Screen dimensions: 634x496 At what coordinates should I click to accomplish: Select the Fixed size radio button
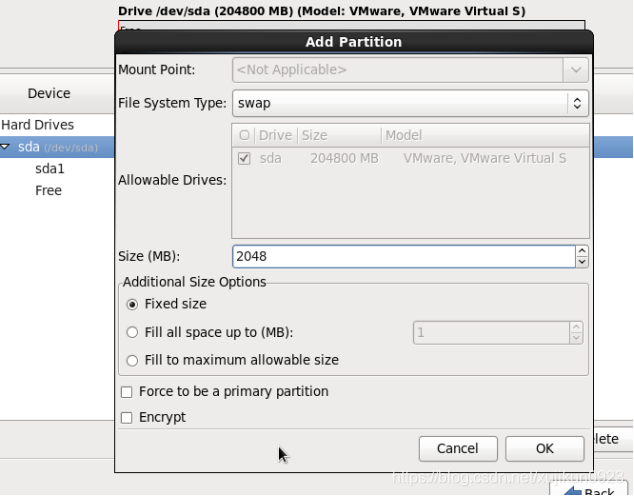(132, 304)
